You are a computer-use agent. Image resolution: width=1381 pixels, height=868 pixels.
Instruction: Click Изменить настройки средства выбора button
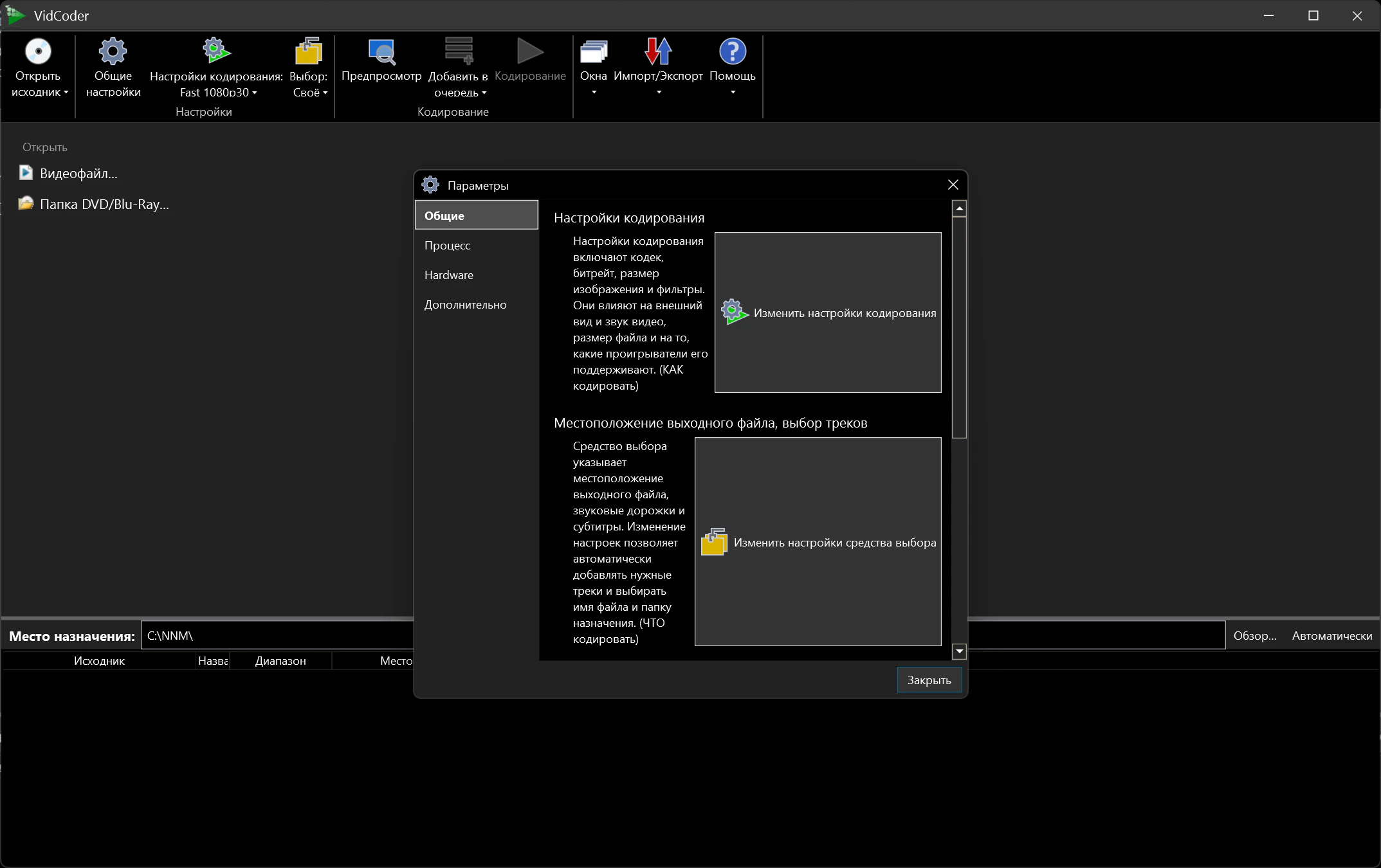pos(818,542)
